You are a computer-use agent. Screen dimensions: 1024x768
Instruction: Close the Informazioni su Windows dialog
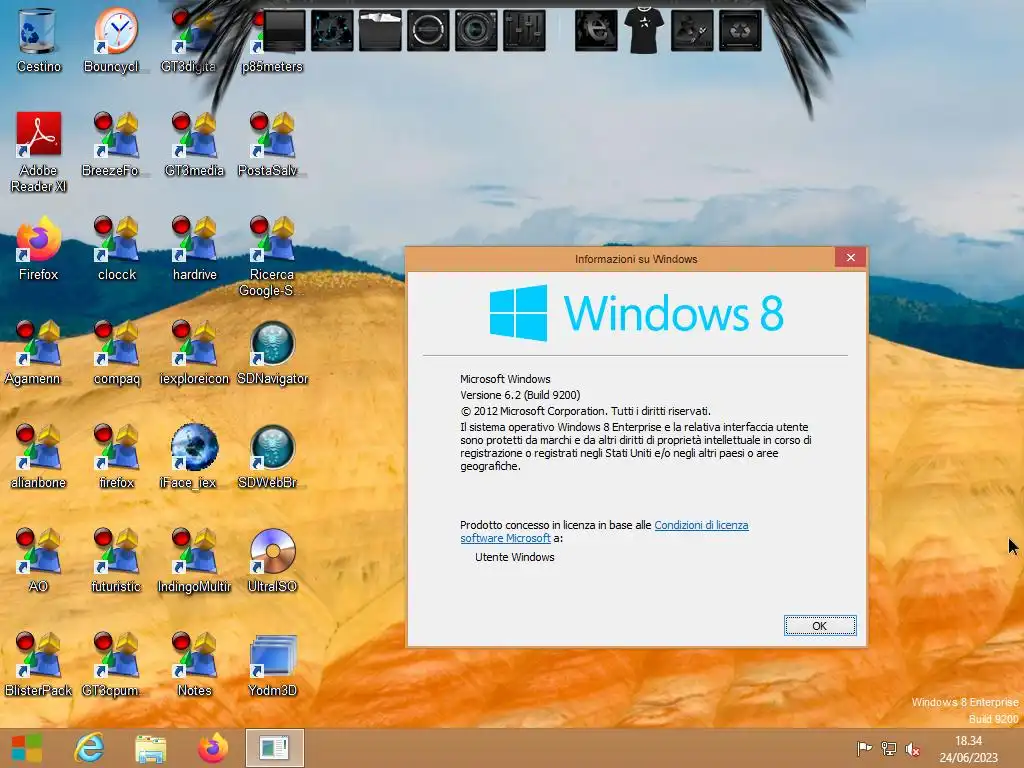click(x=850, y=257)
